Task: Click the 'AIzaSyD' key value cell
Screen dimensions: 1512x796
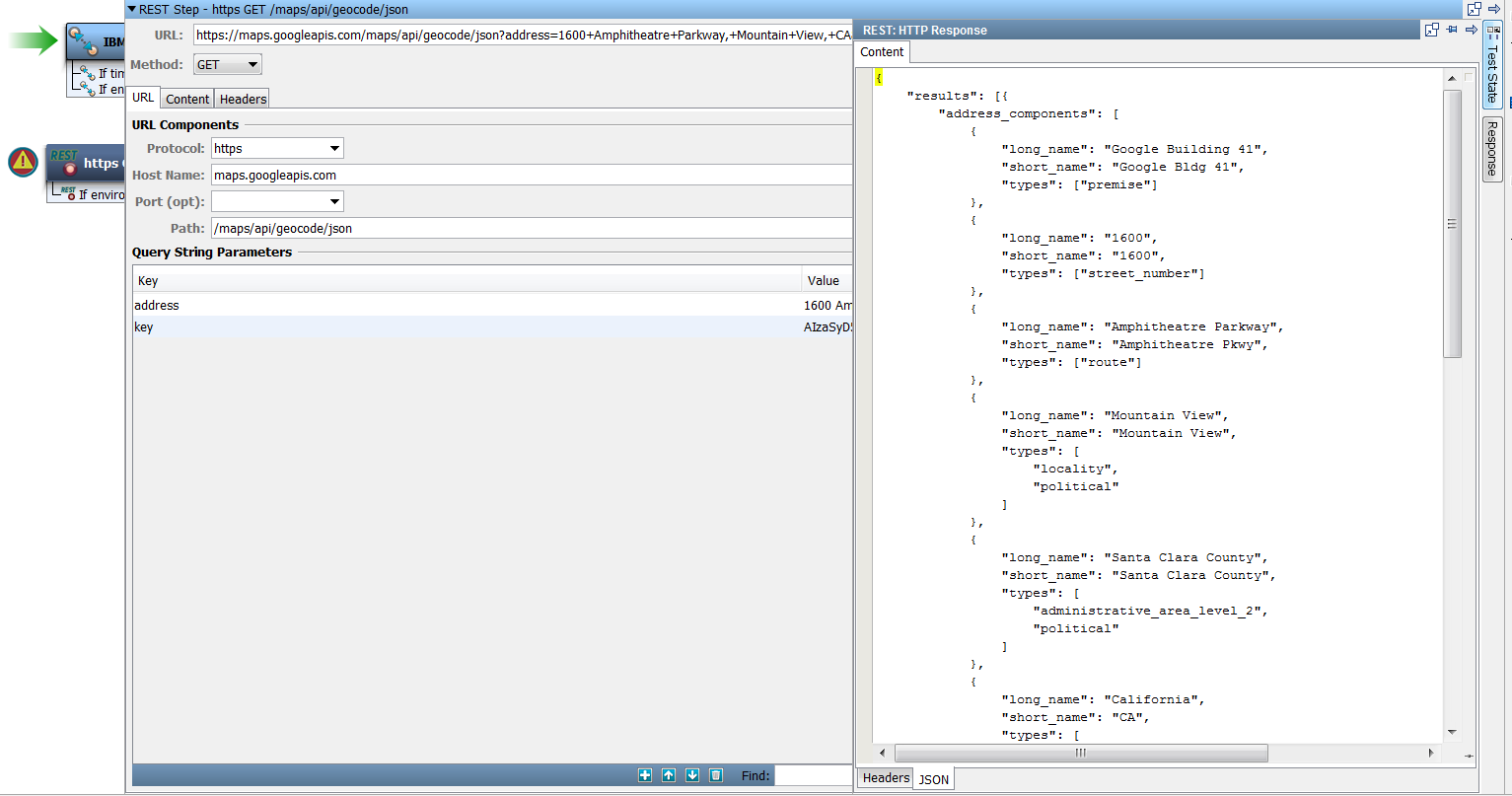Action: point(828,327)
